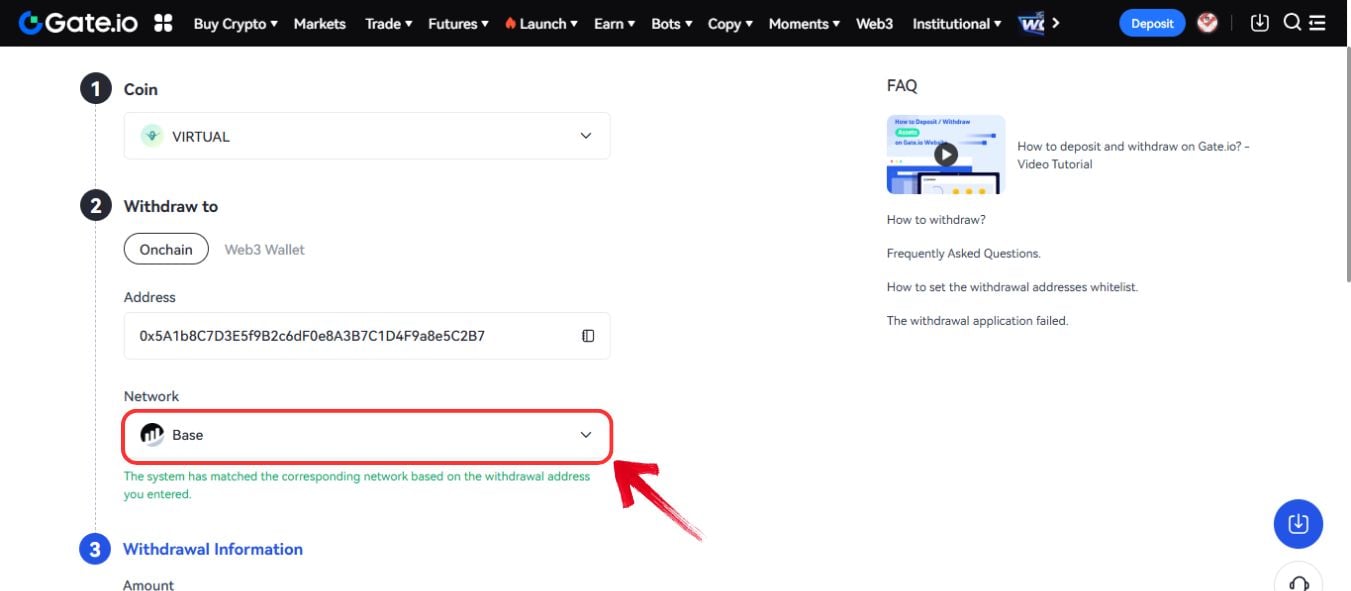Open the Copy menu
The height and width of the screenshot is (591, 1351).
click(731, 23)
